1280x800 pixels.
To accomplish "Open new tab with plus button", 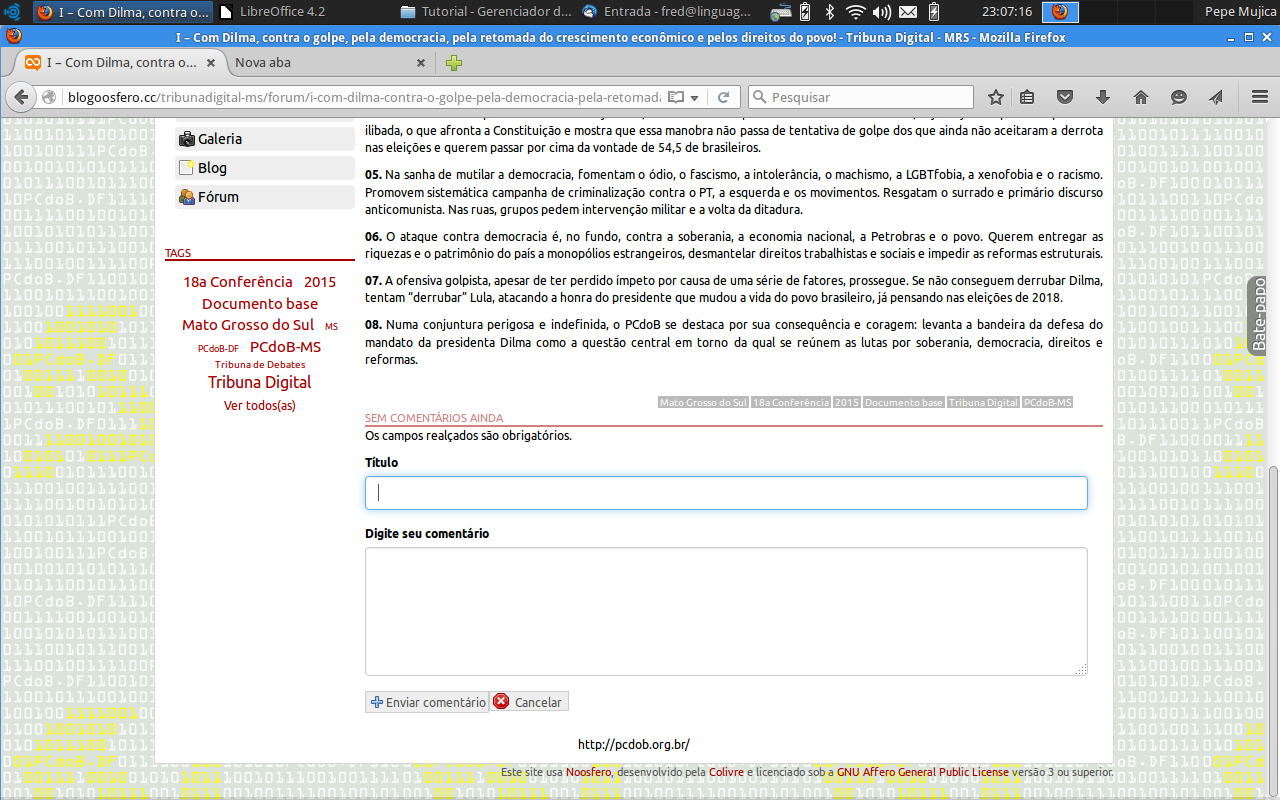I will pyautogui.click(x=454, y=63).
